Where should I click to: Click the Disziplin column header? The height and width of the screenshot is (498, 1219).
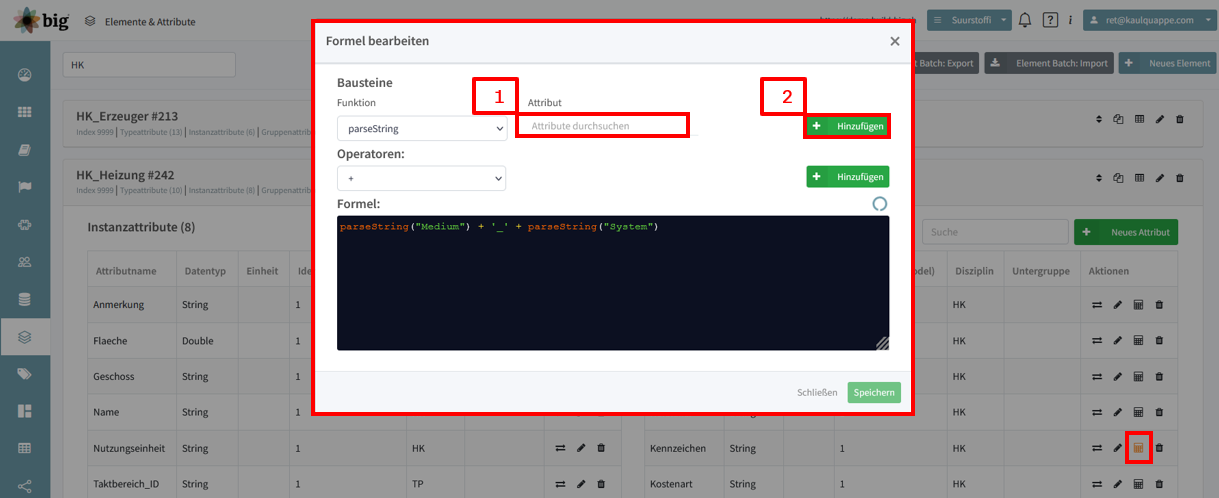point(973,271)
